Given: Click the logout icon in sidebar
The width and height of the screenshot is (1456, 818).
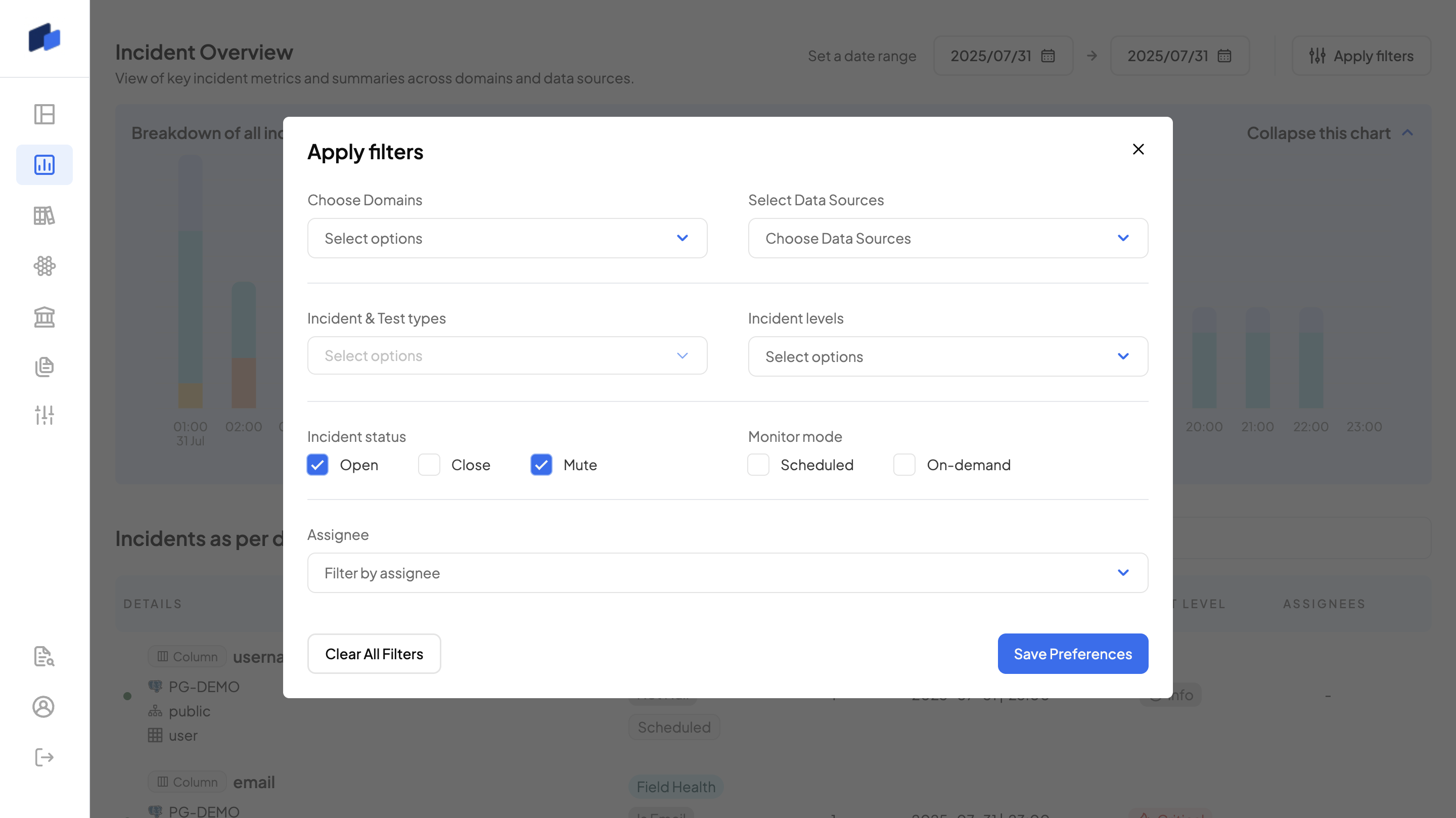Looking at the screenshot, I should [x=44, y=757].
